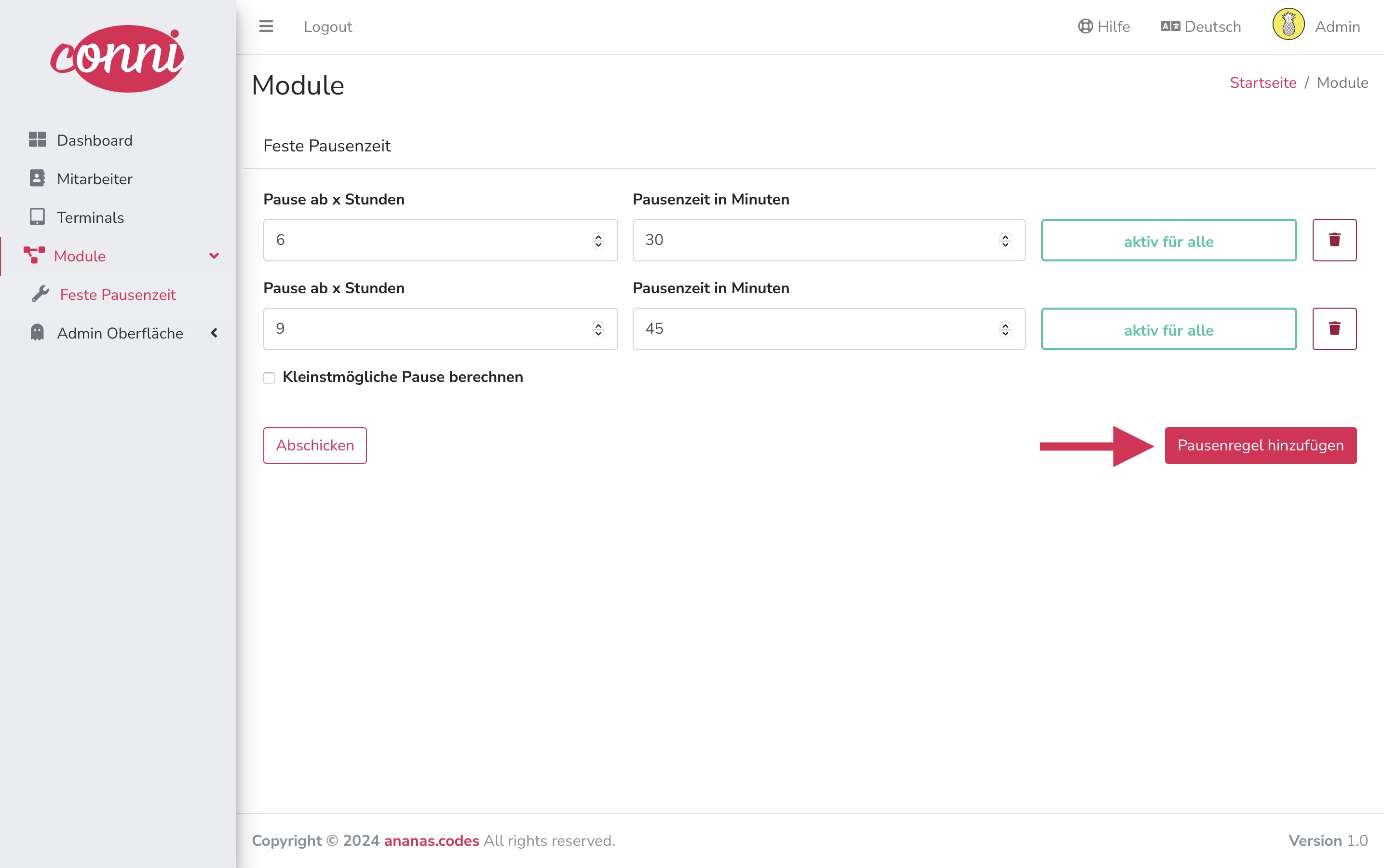This screenshot has width=1384, height=868.
Task: Open Feste Pausenzeit submenu item
Action: pos(118,295)
